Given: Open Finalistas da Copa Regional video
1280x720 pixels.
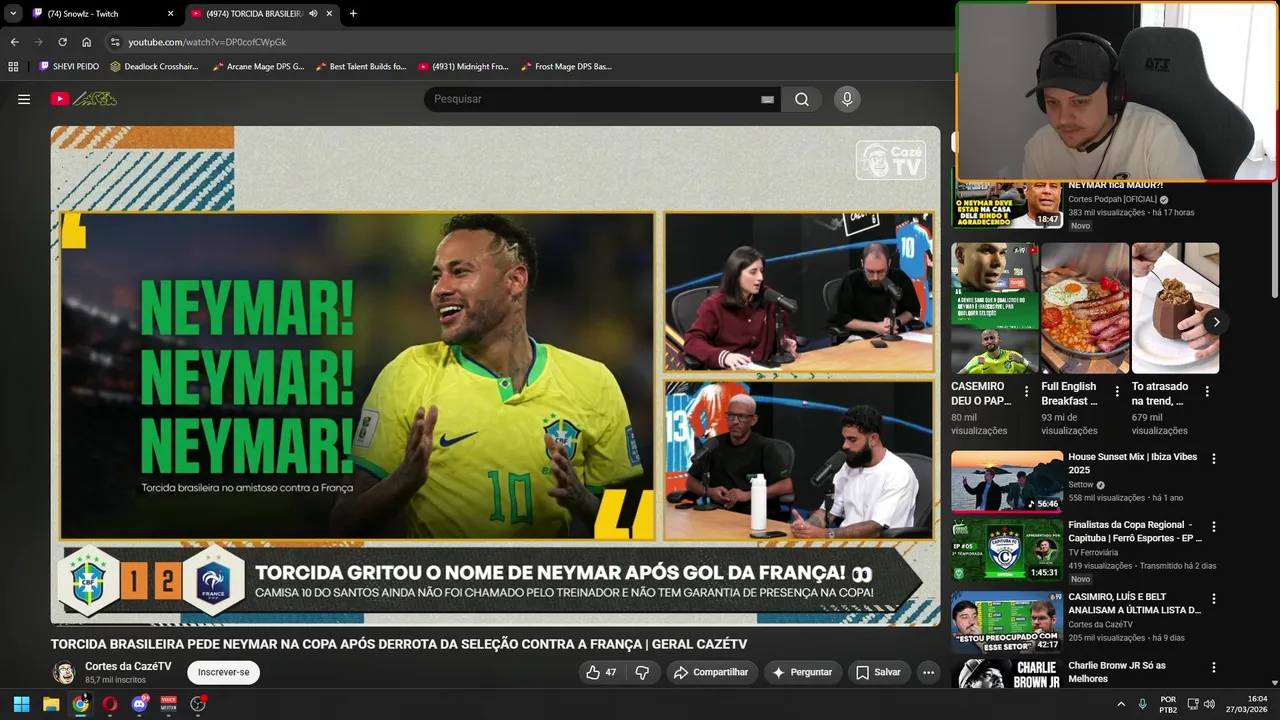Looking at the screenshot, I should [x=1007, y=549].
